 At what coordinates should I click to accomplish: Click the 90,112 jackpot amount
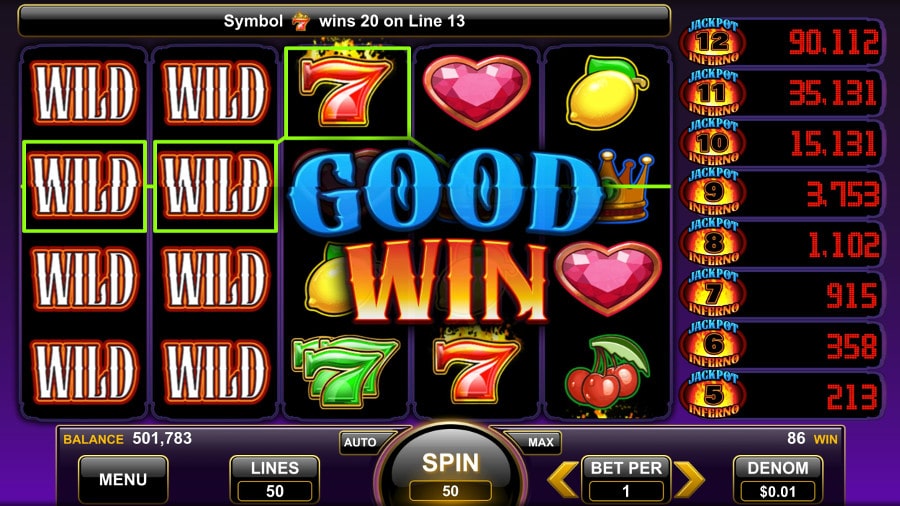(833, 42)
